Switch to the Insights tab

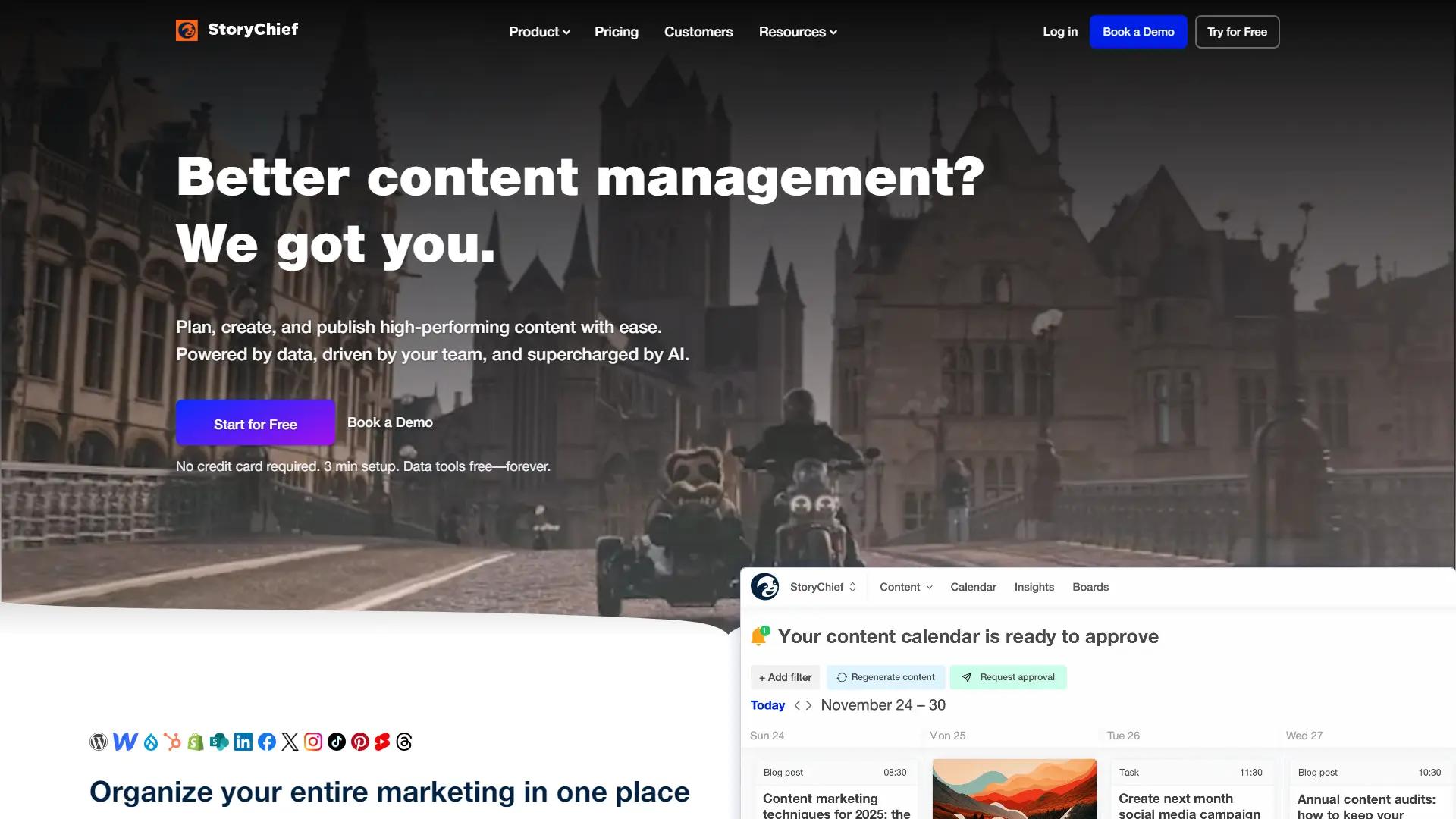coord(1034,586)
